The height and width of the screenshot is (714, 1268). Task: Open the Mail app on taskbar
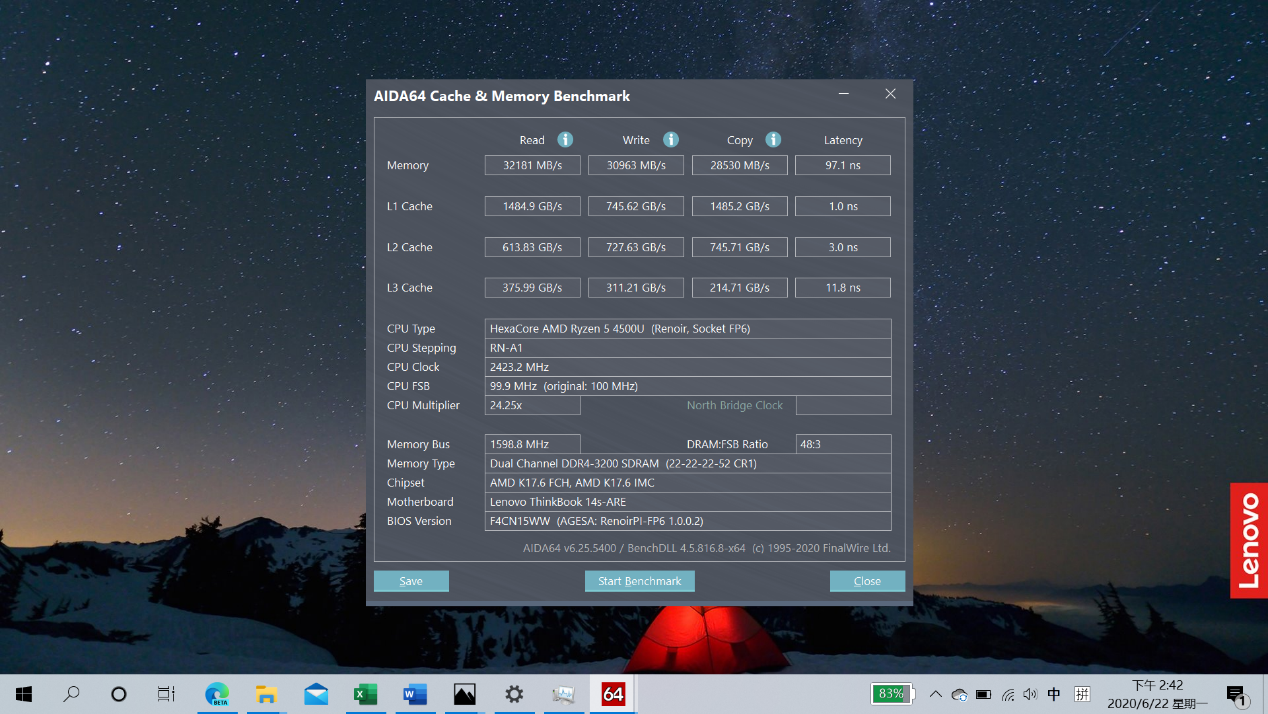point(316,694)
